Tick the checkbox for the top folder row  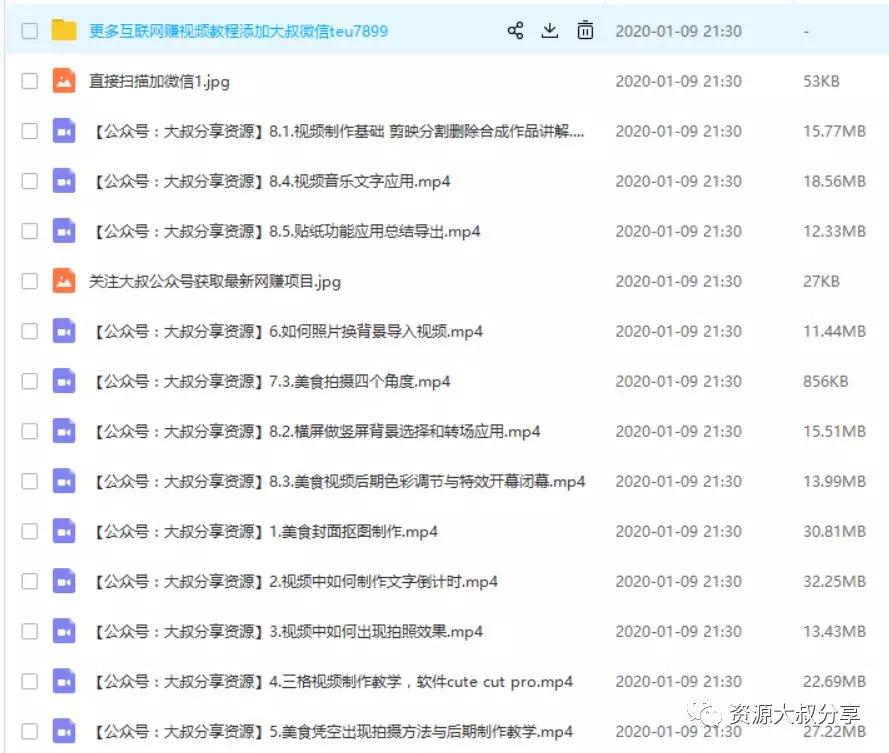pos(29,31)
